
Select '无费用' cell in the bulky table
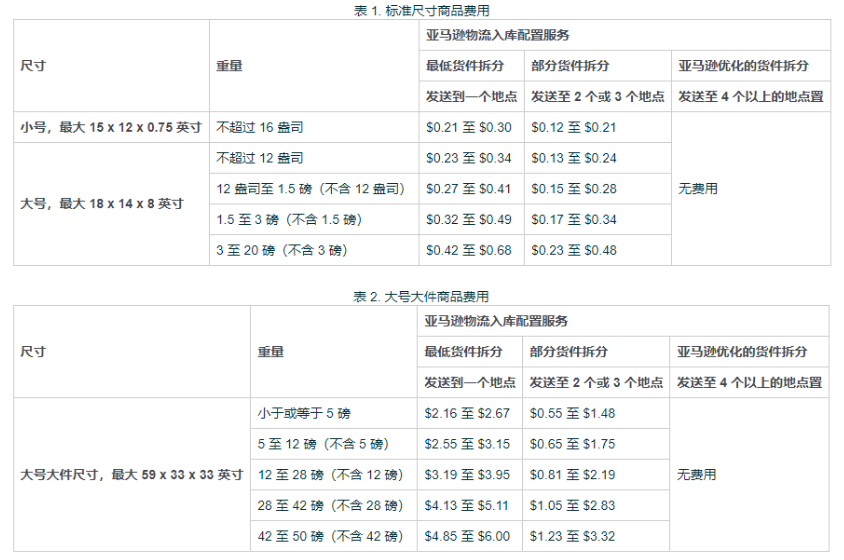pyautogui.click(x=697, y=474)
